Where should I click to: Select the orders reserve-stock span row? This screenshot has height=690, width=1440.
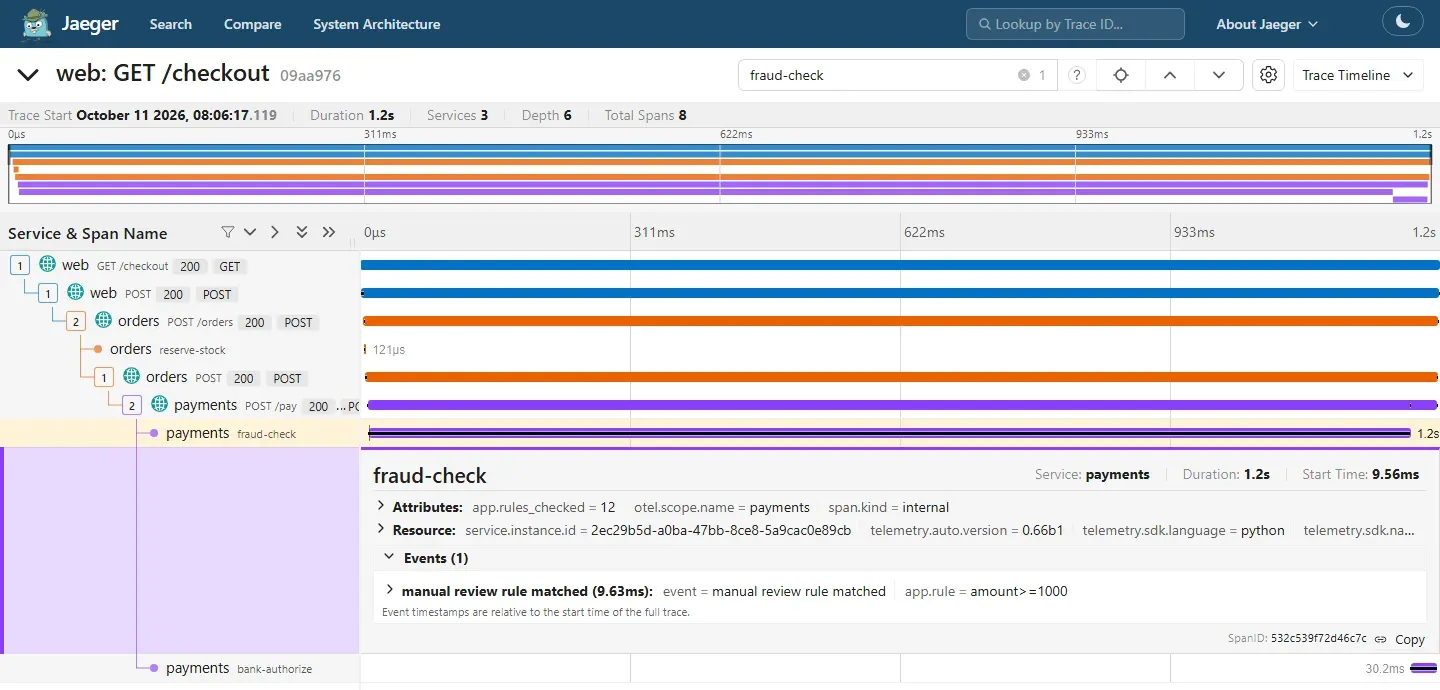tap(180, 349)
